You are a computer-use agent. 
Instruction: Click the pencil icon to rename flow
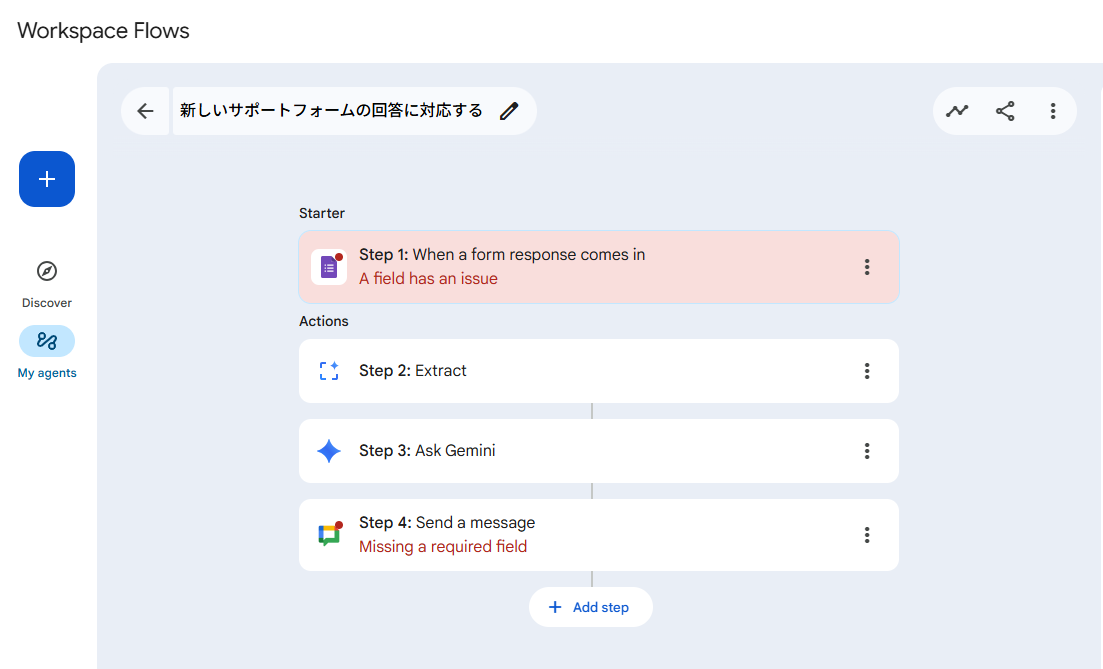[509, 111]
